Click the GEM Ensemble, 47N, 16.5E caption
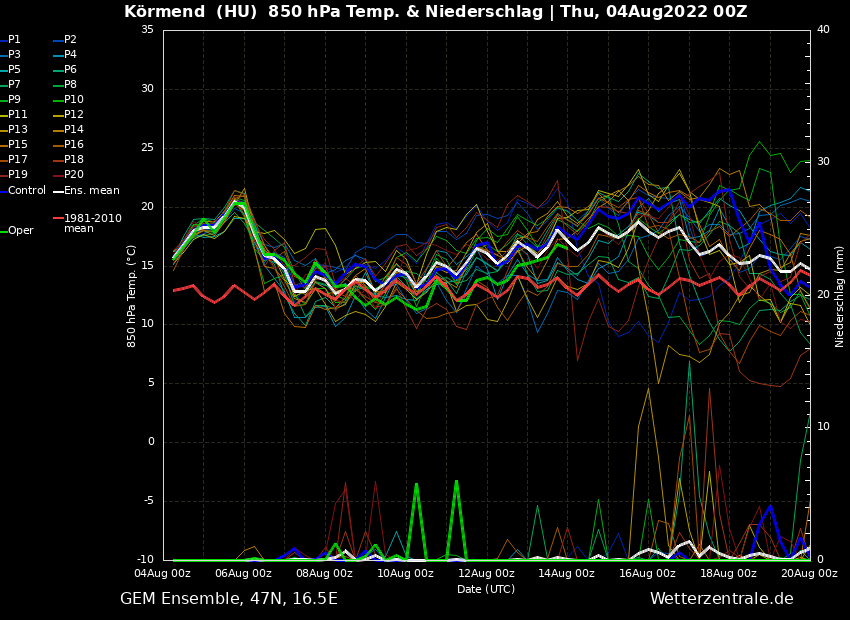Screen dimensions: 850x620 coord(229,599)
